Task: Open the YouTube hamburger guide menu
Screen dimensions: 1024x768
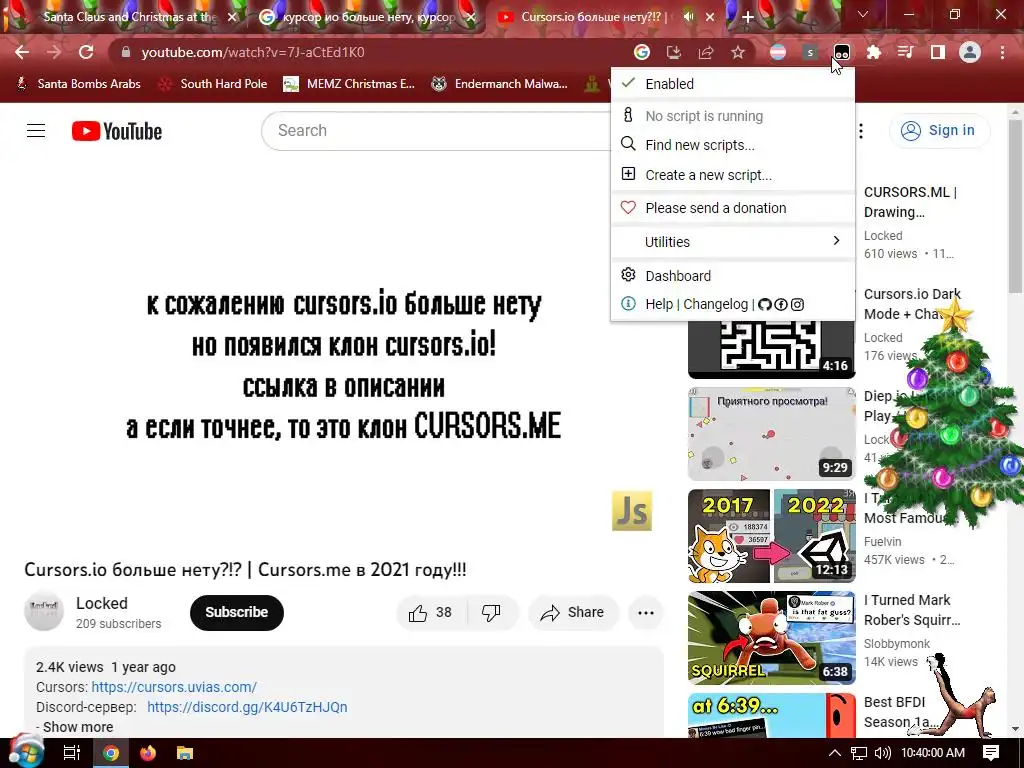Action: (36, 131)
